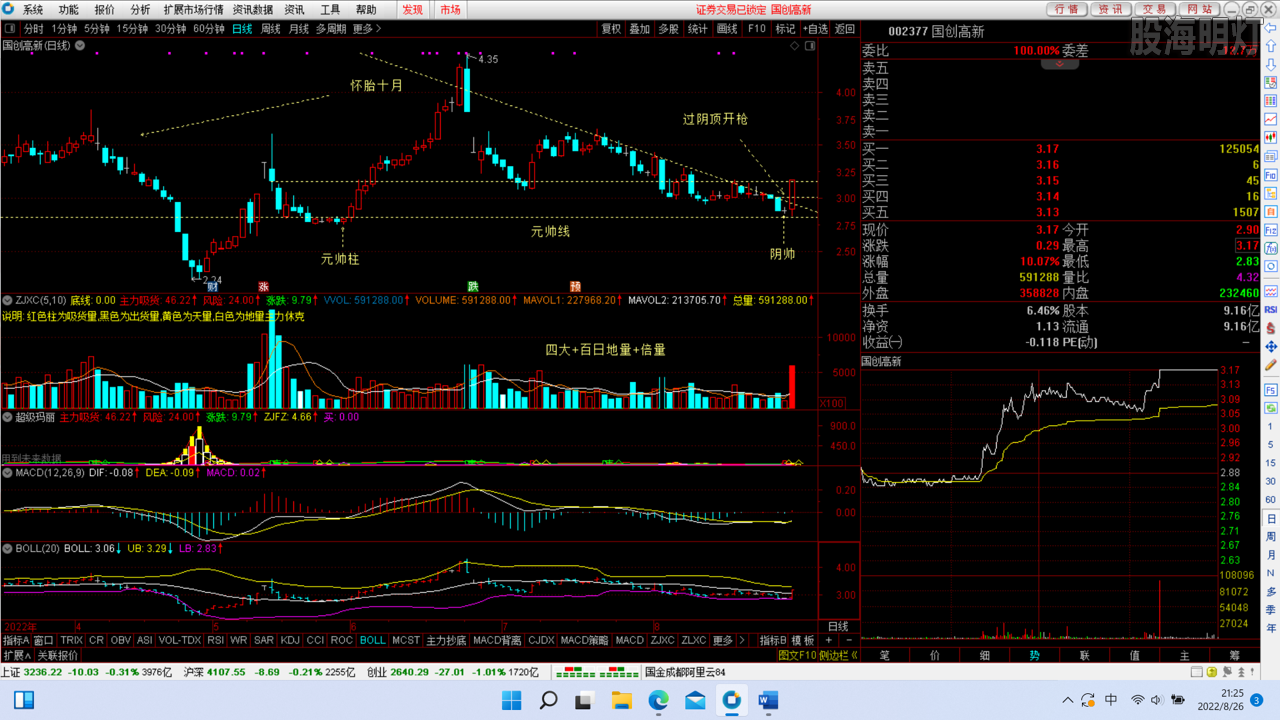
Task: Open the 帮助 menu
Action: (366, 10)
